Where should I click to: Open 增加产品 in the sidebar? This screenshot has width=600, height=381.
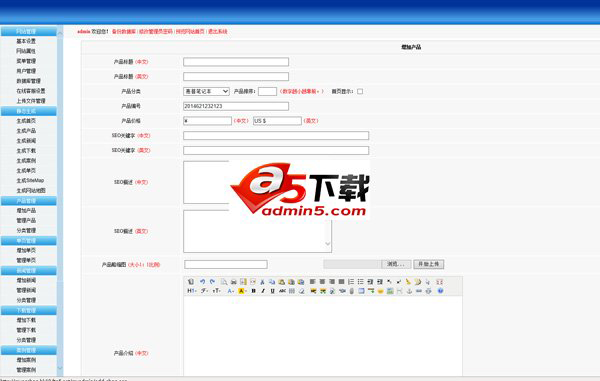click(x=26, y=210)
